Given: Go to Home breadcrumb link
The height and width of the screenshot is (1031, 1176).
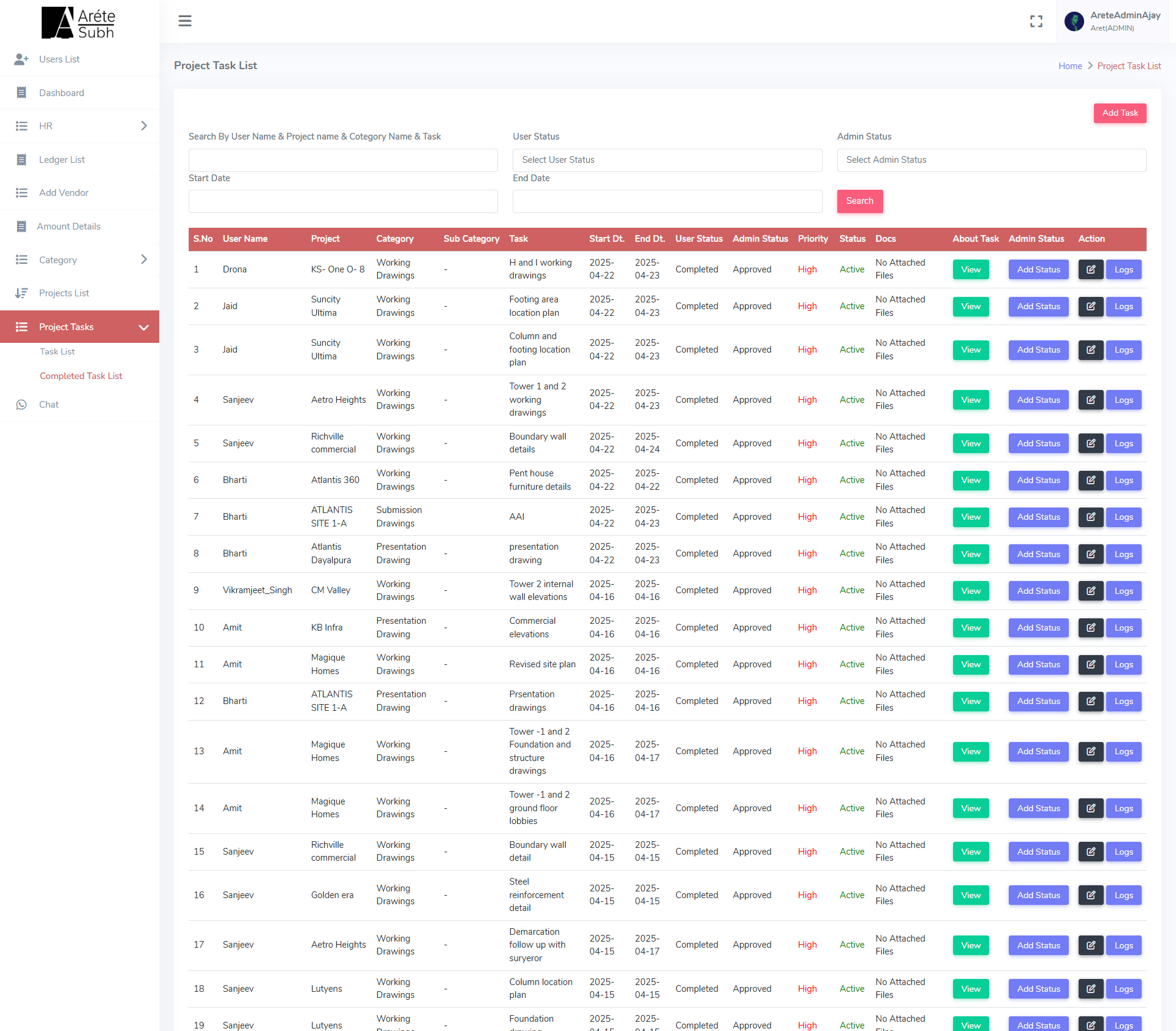Looking at the screenshot, I should click(1069, 66).
